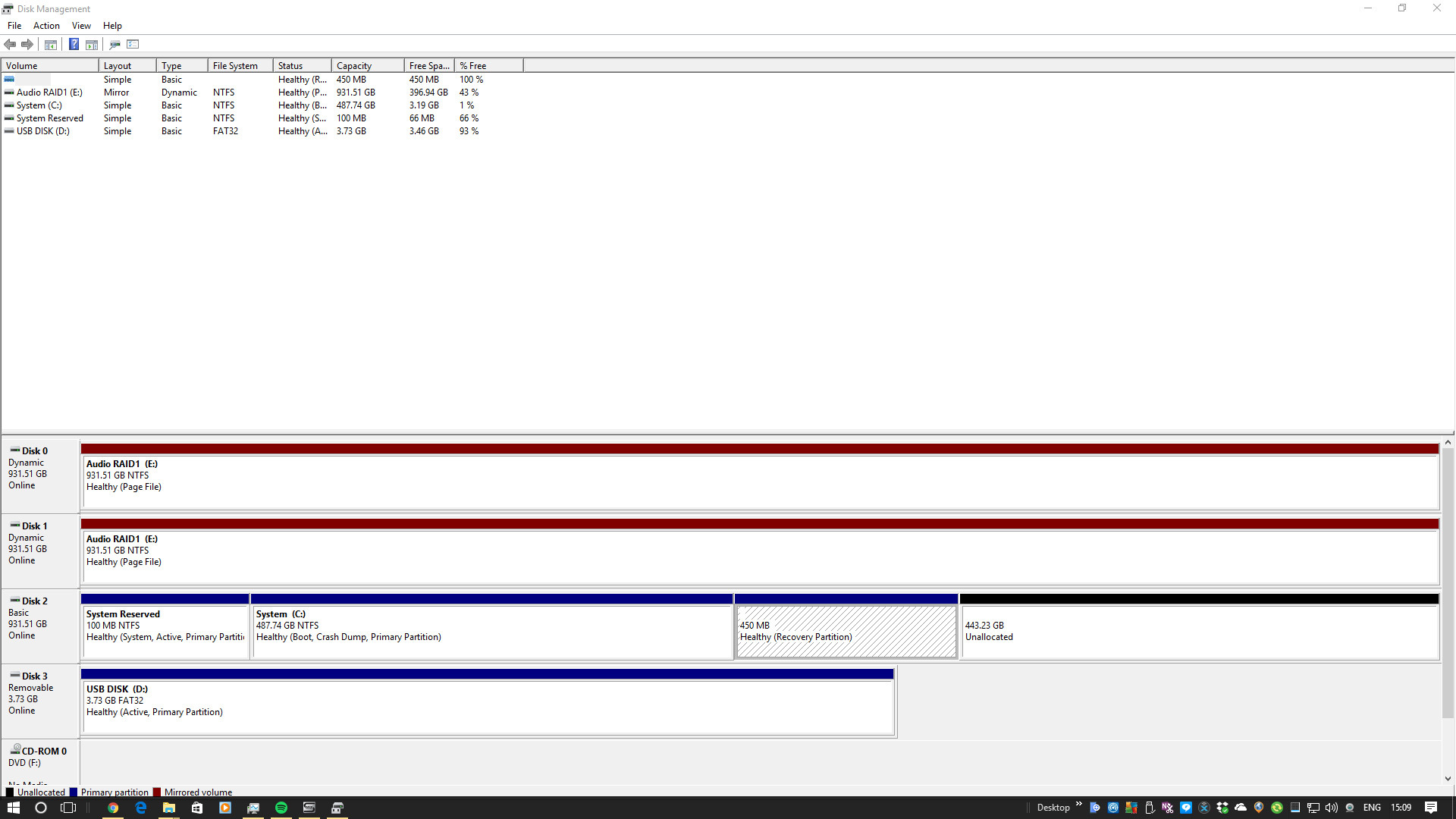Click the properties checklist toolbar icon
1456x819 pixels.
(133, 44)
